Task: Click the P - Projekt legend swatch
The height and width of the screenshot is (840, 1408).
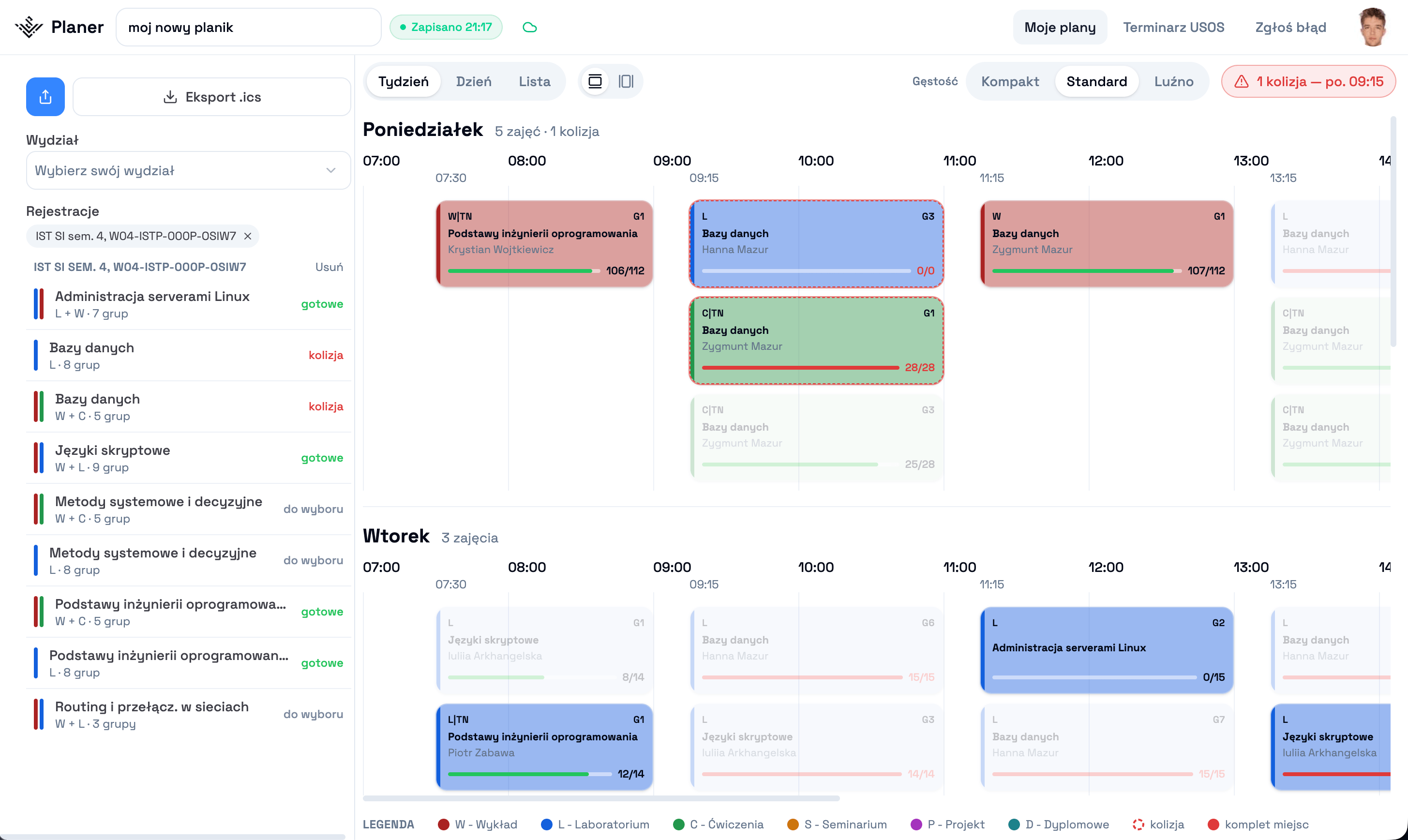Action: pos(916,824)
